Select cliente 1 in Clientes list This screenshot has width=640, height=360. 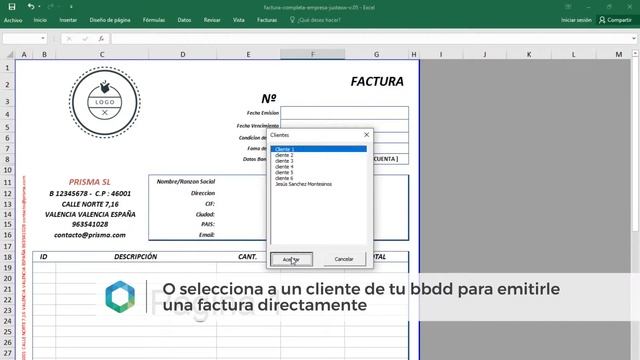(x=319, y=149)
